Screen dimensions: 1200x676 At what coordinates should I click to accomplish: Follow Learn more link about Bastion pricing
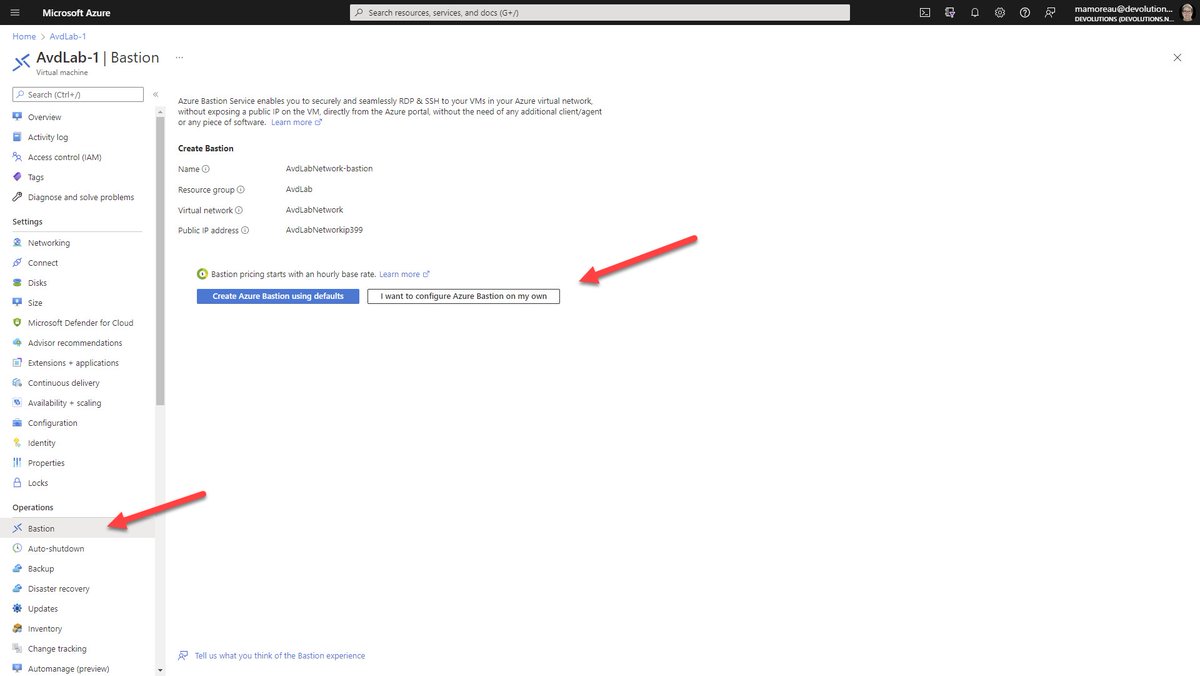[x=404, y=274]
